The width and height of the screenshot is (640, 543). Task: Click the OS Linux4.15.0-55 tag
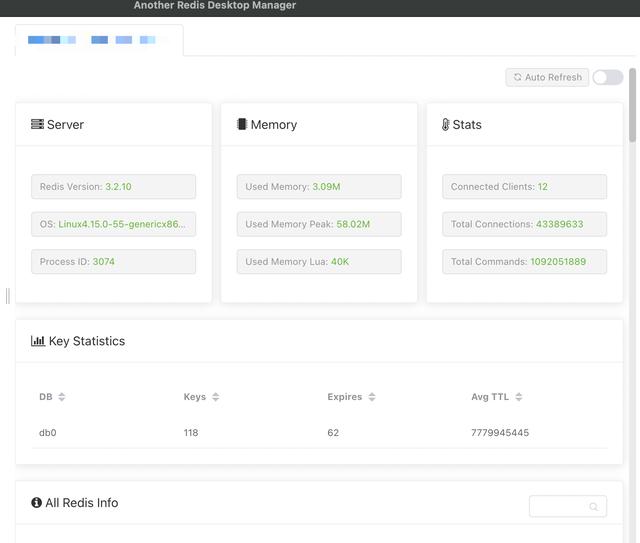[113, 224]
